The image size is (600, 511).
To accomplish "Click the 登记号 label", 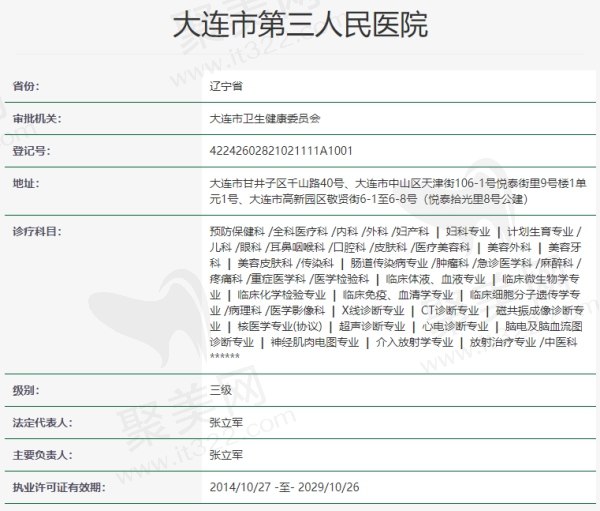I will [x=31, y=151].
